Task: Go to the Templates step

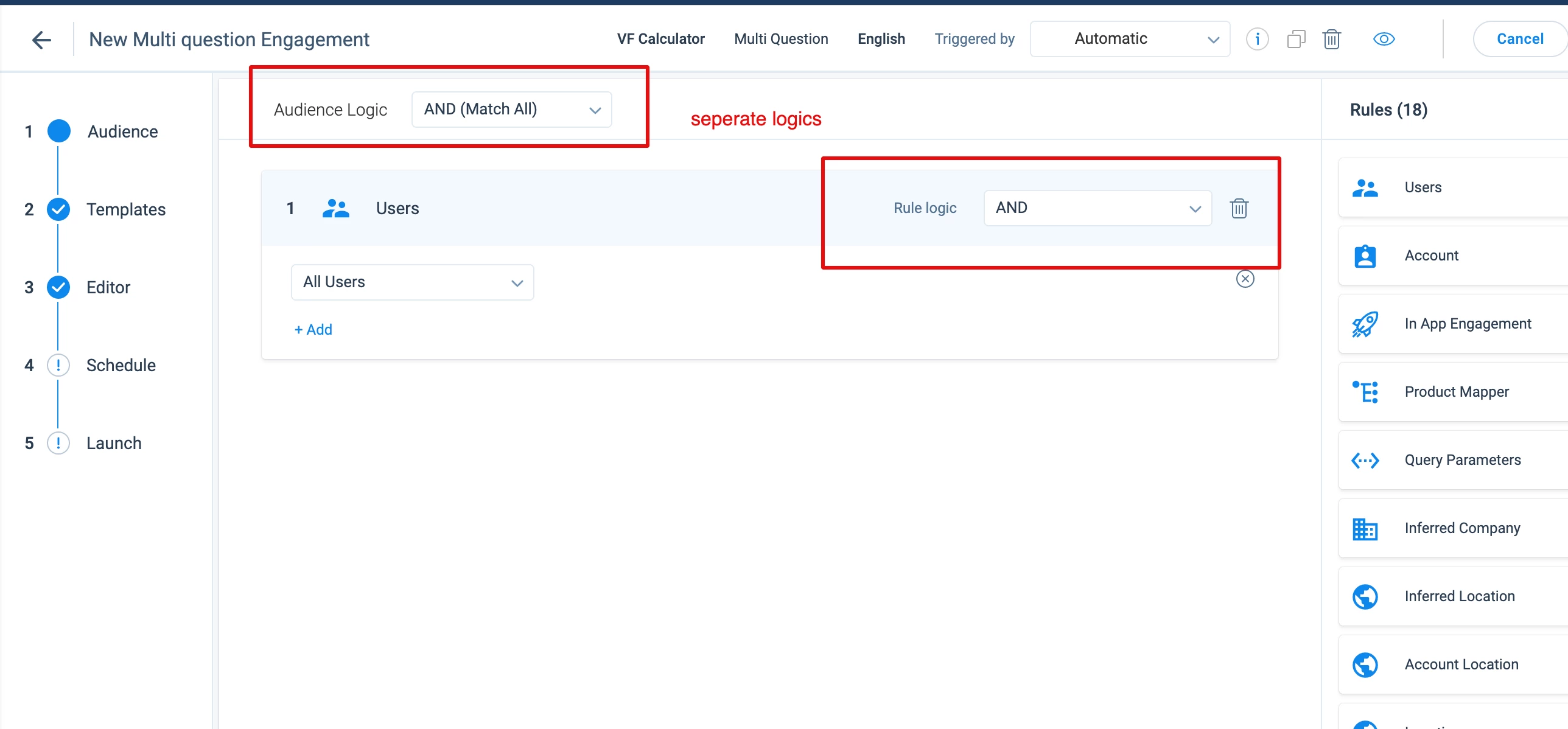Action: (125, 210)
